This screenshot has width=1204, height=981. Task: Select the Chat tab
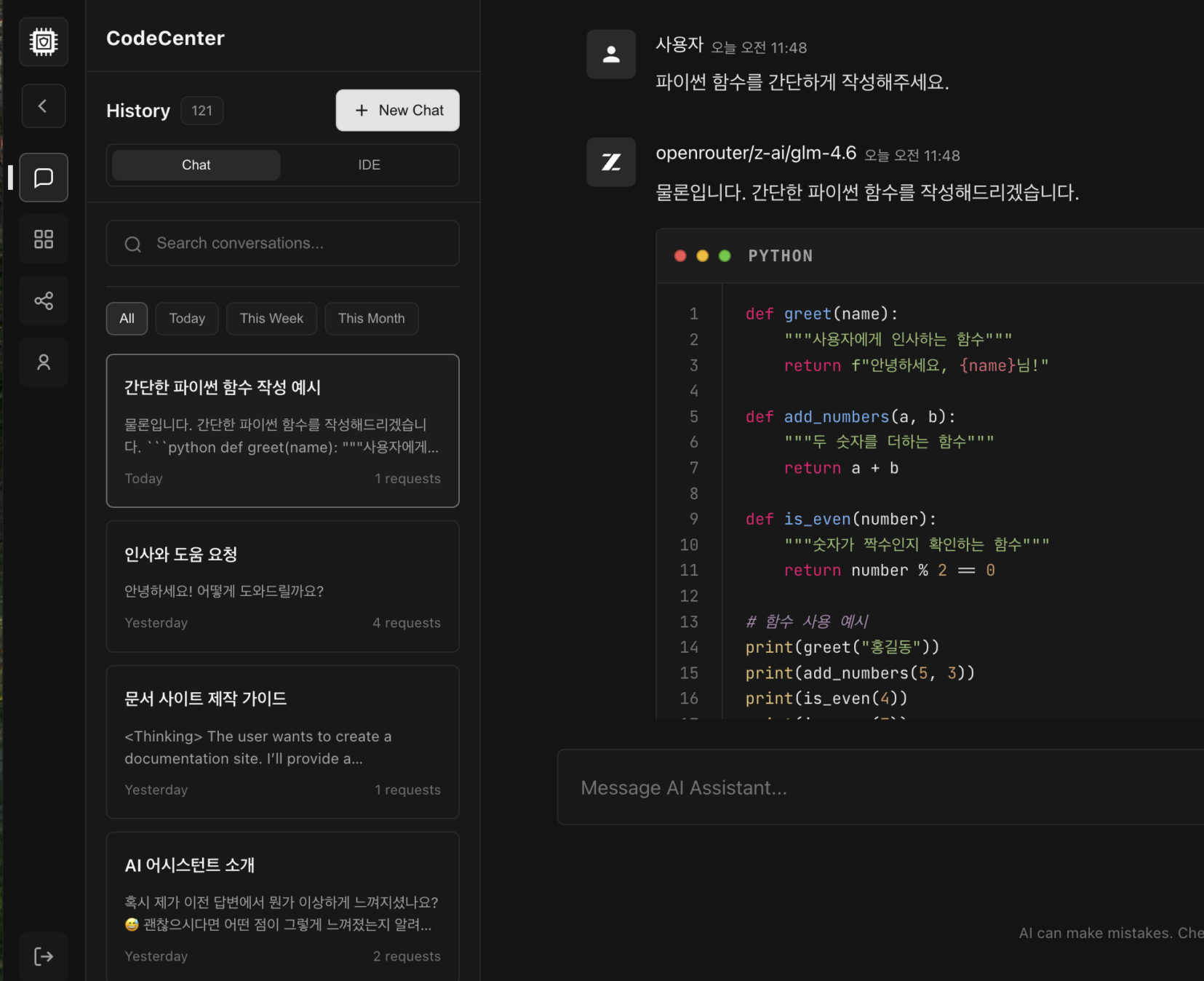196,165
